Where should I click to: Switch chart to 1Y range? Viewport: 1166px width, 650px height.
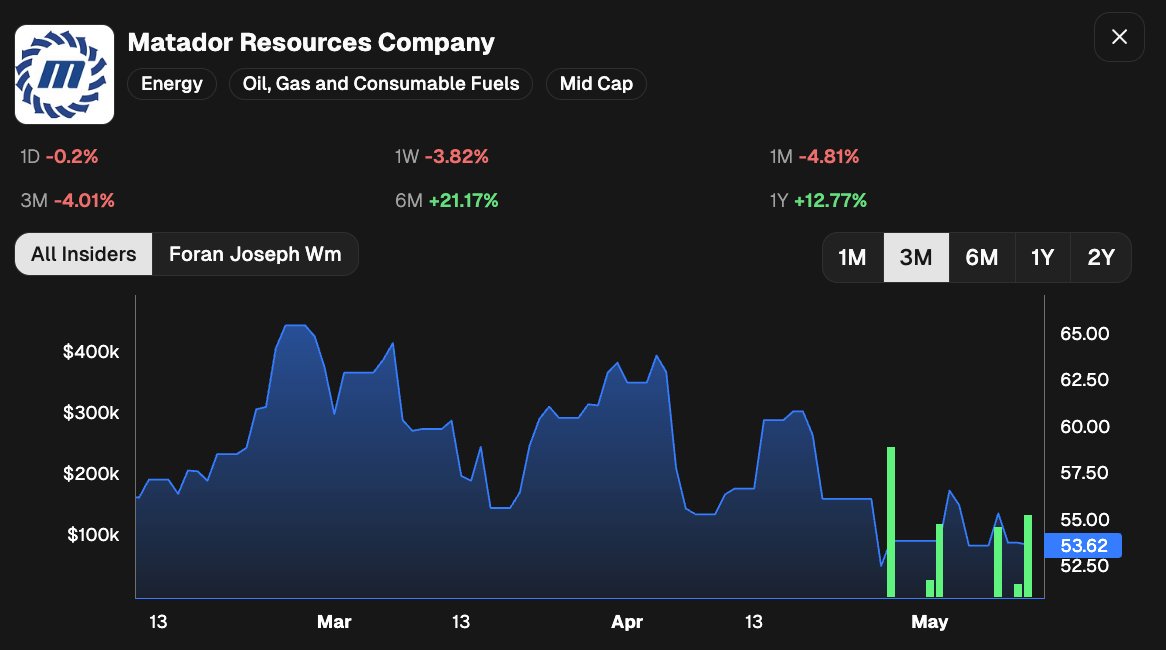[1043, 257]
